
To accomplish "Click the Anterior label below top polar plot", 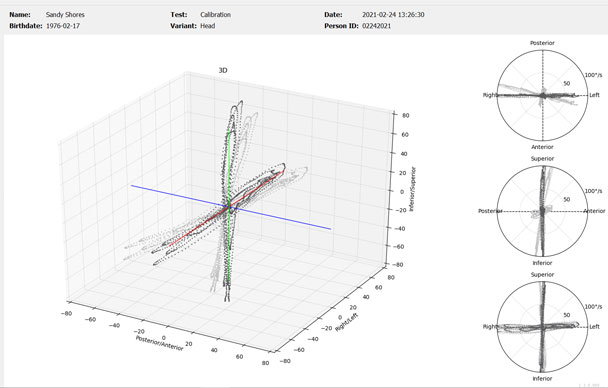I will coord(542,147).
